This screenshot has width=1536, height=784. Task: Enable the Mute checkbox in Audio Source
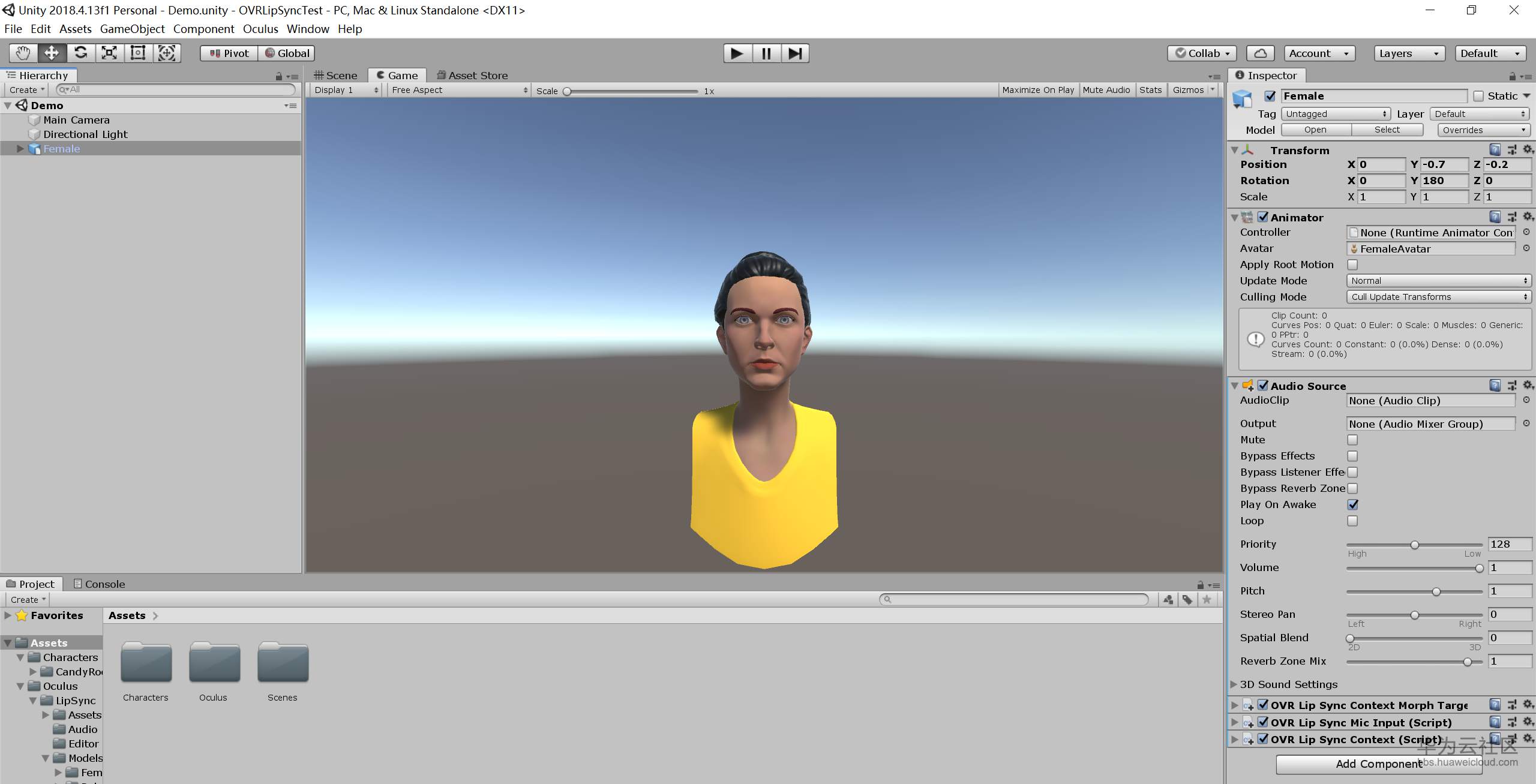1352,440
